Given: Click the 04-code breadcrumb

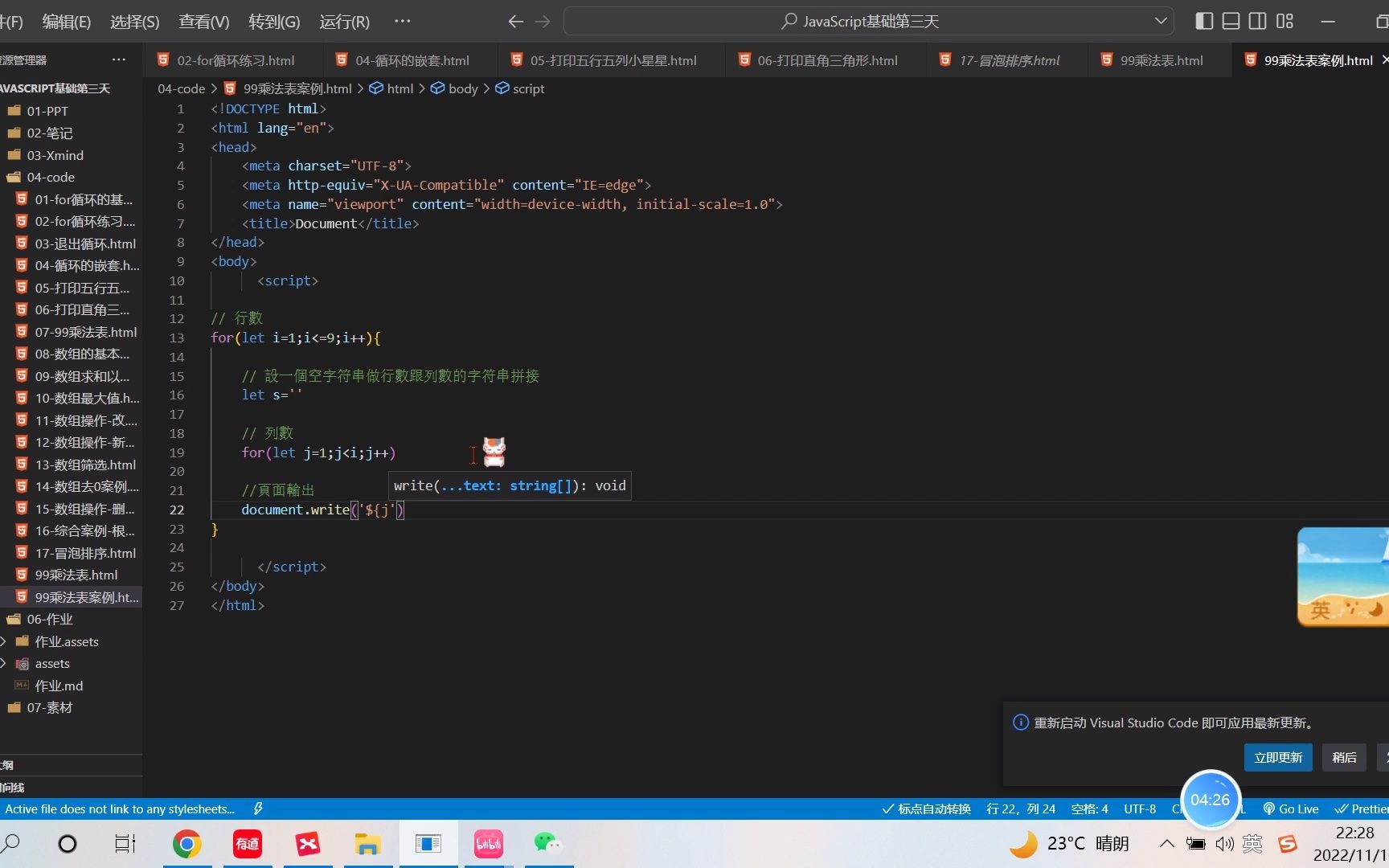Looking at the screenshot, I should (181, 88).
